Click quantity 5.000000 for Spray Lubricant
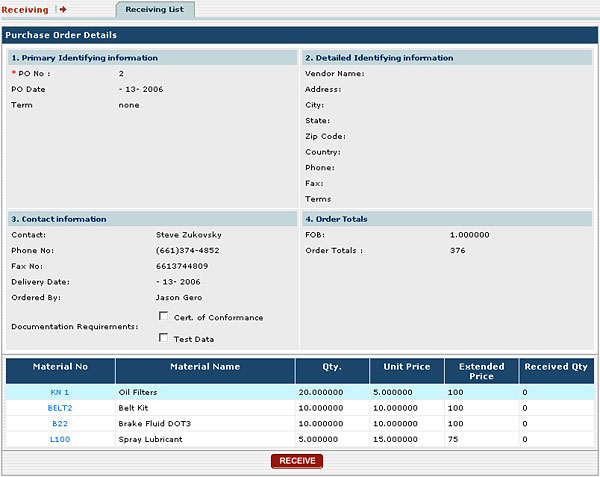Viewport: 600px width, 477px height. pos(318,439)
